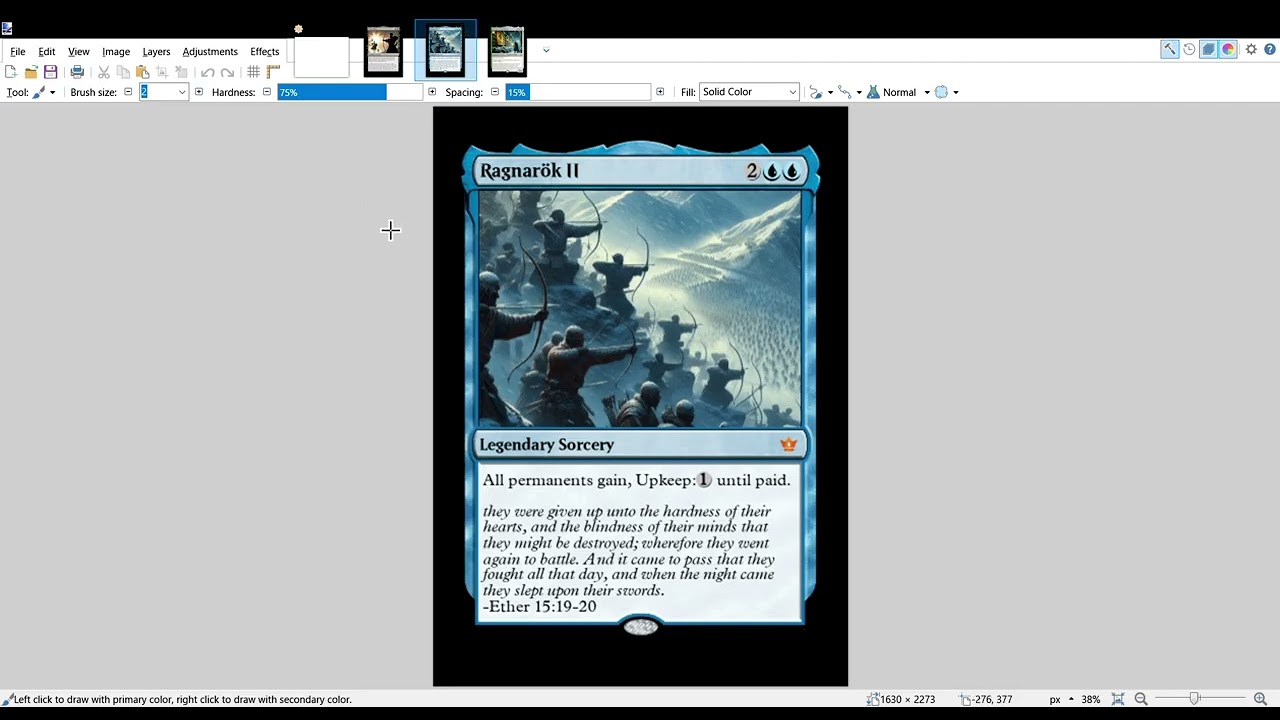This screenshot has height=720, width=1280.
Task: Open the Effects menu
Action: [265, 51]
